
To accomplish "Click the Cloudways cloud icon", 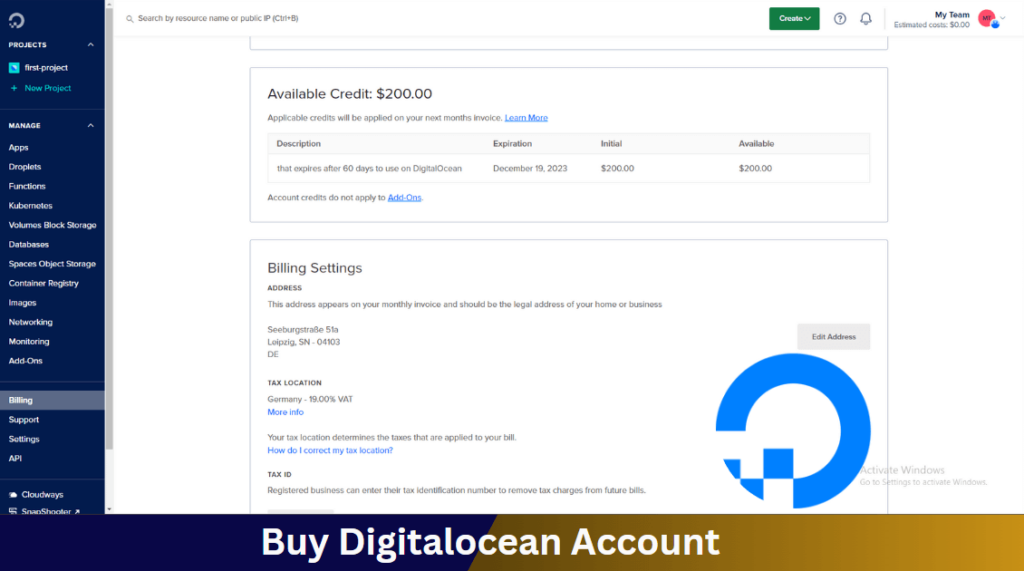I will [x=13, y=495].
